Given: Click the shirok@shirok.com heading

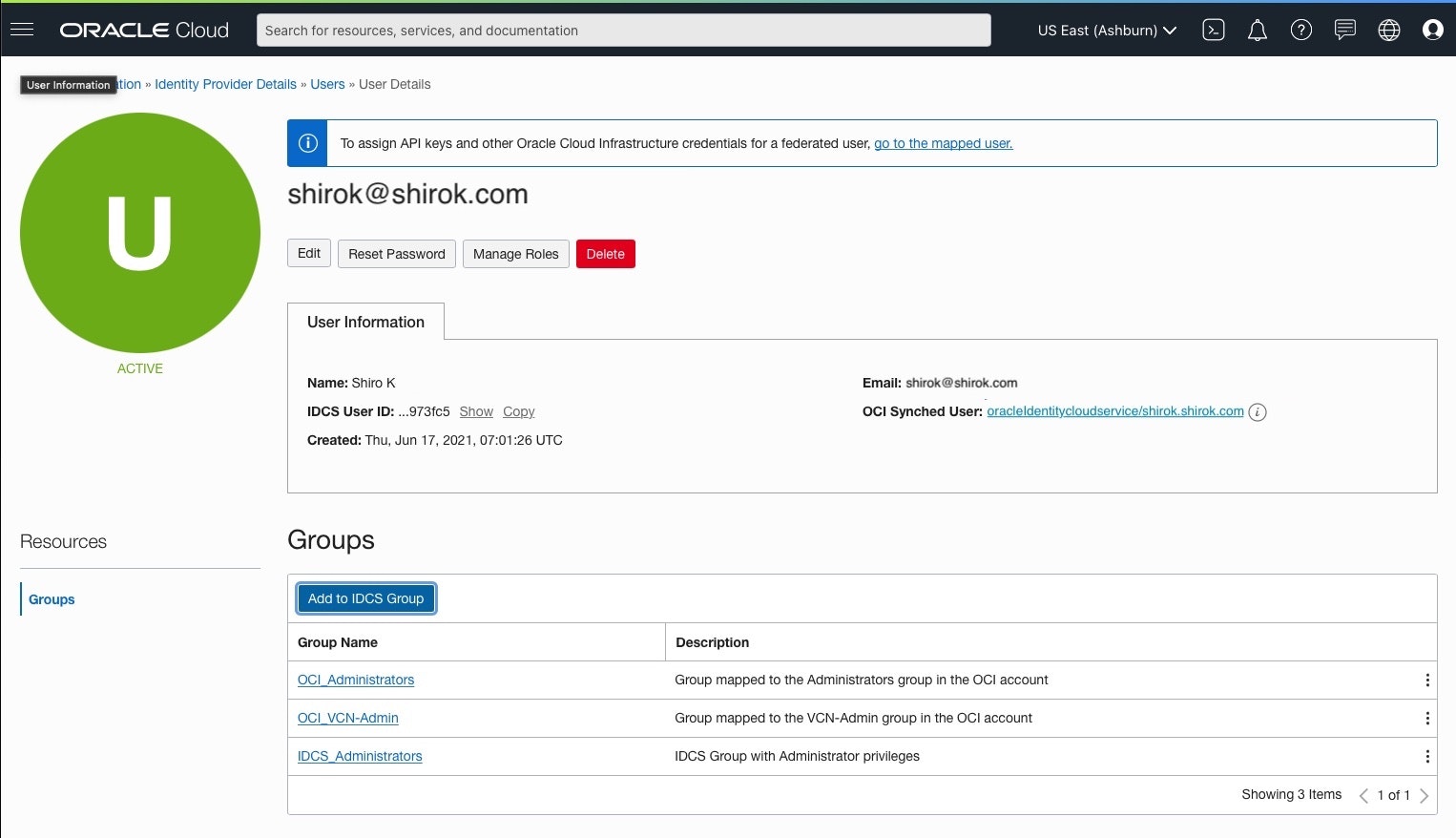Looking at the screenshot, I should 408,194.
